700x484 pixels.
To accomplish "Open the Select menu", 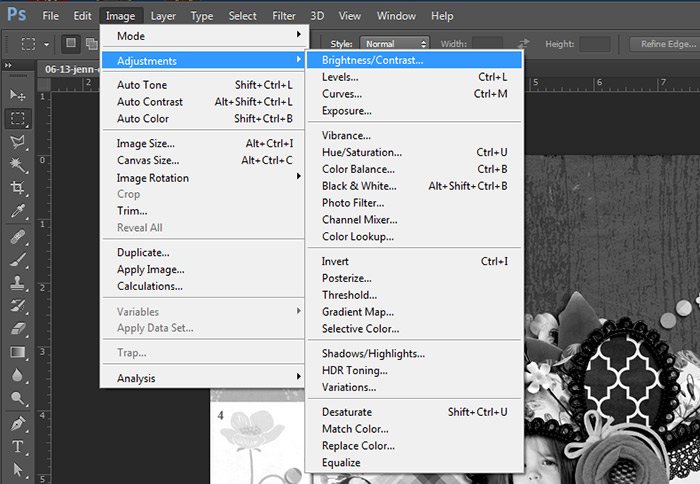I will tap(242, 16).
